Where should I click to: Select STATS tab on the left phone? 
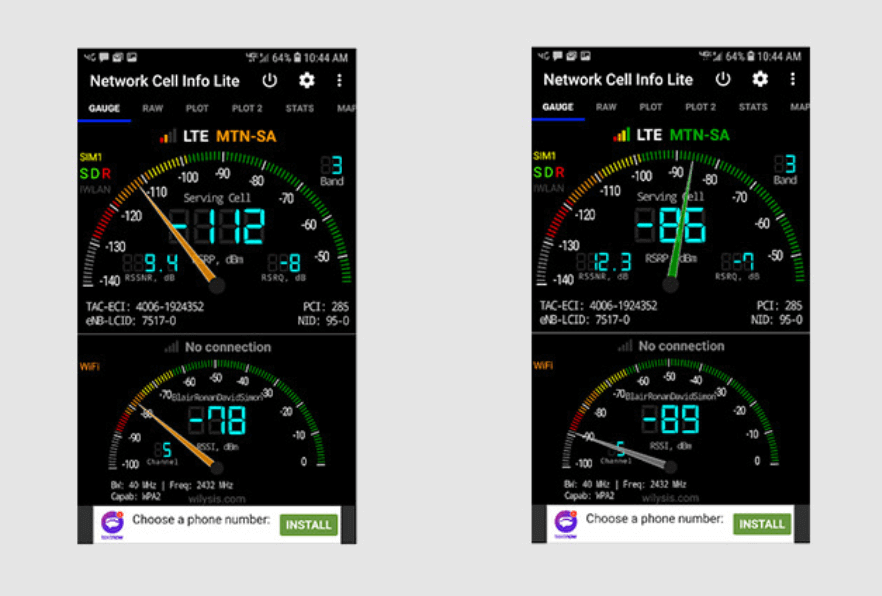point(299,108)
